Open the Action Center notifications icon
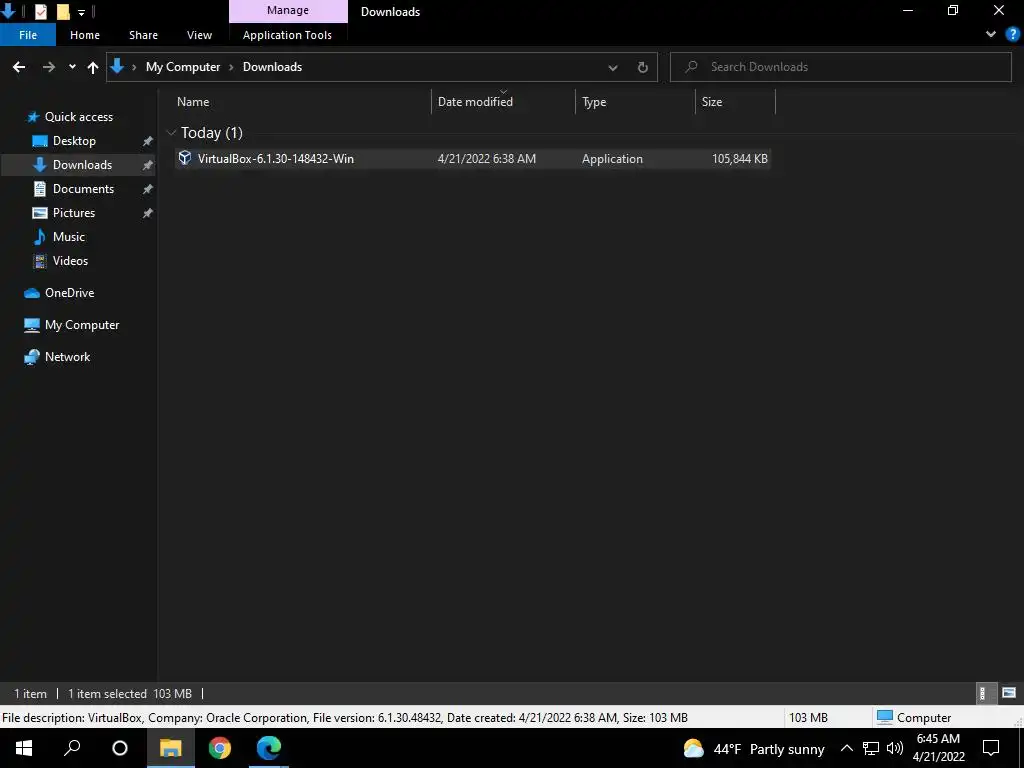The image size is (1024, 768). [991, 748]
